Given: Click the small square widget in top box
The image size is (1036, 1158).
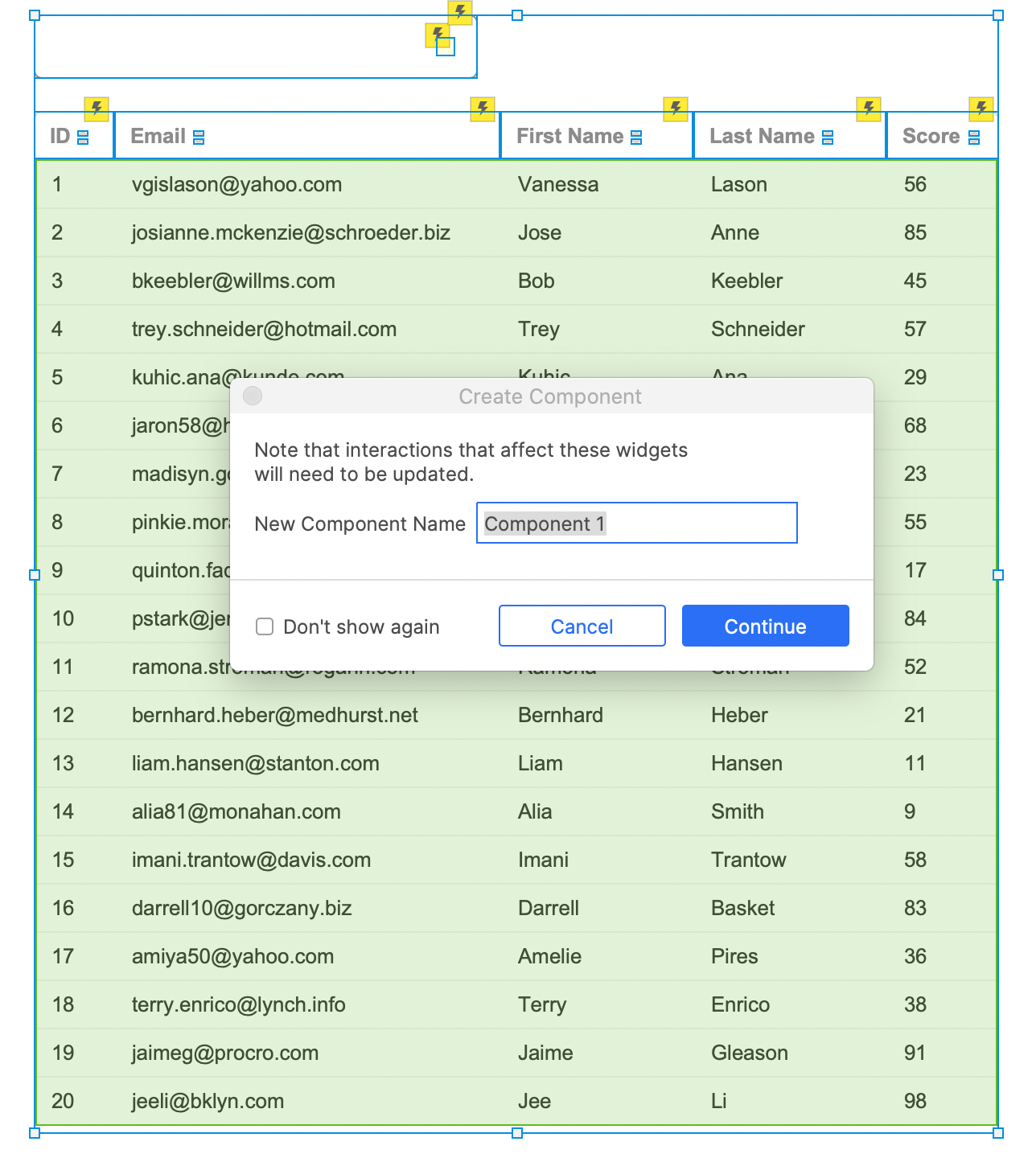Looking at the screenshot, I should pyautogui.click(x=446, y=47).
